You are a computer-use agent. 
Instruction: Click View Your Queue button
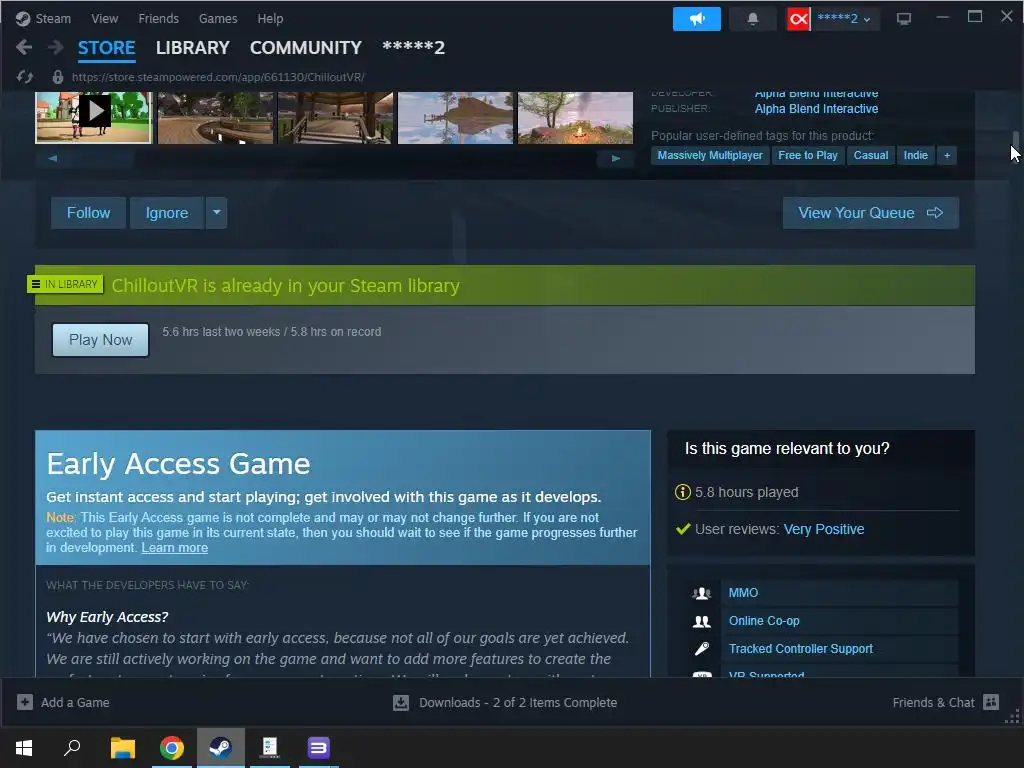871,213
